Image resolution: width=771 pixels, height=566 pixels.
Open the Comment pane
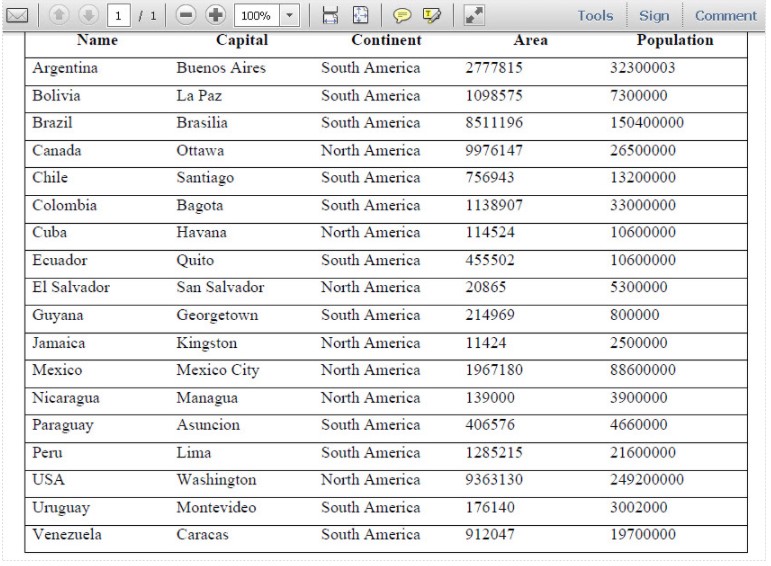725,16
